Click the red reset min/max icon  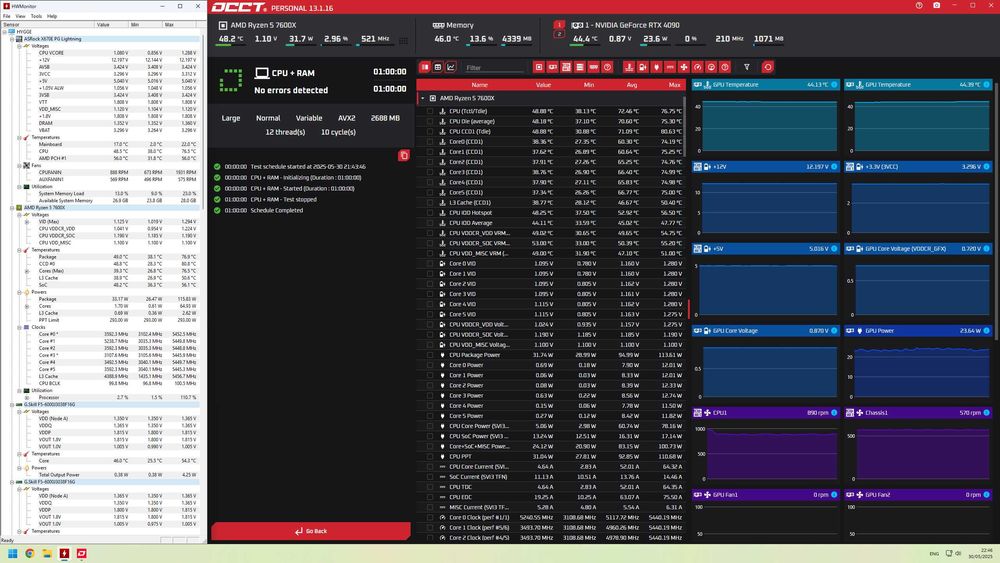point(767,67)
